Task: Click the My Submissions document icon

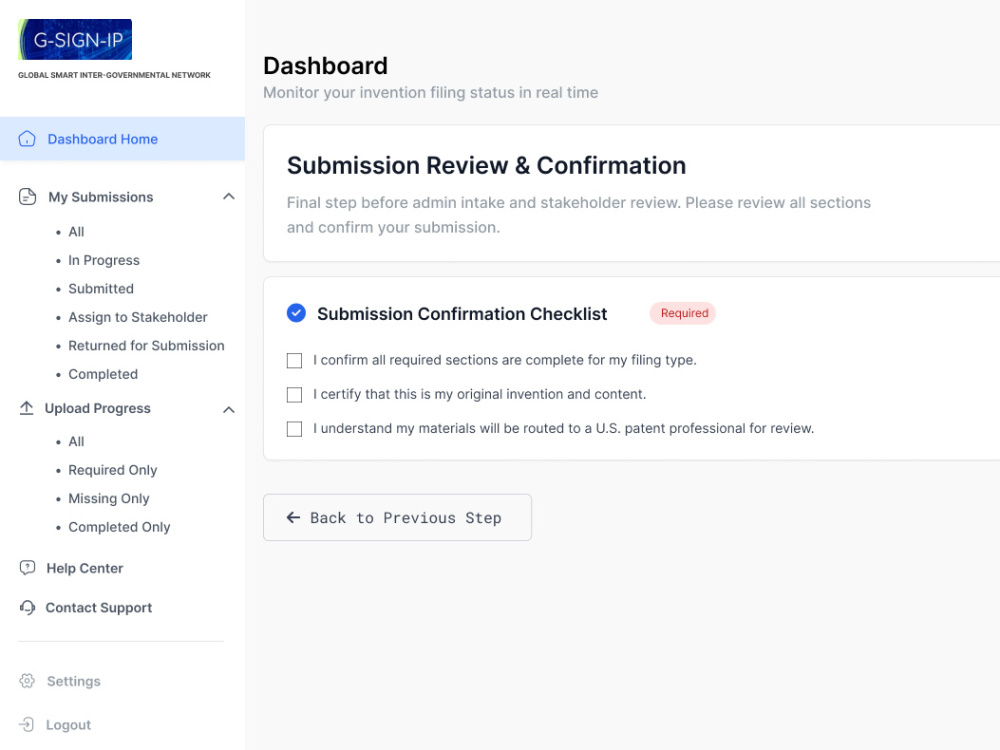Action: (27, 197)
